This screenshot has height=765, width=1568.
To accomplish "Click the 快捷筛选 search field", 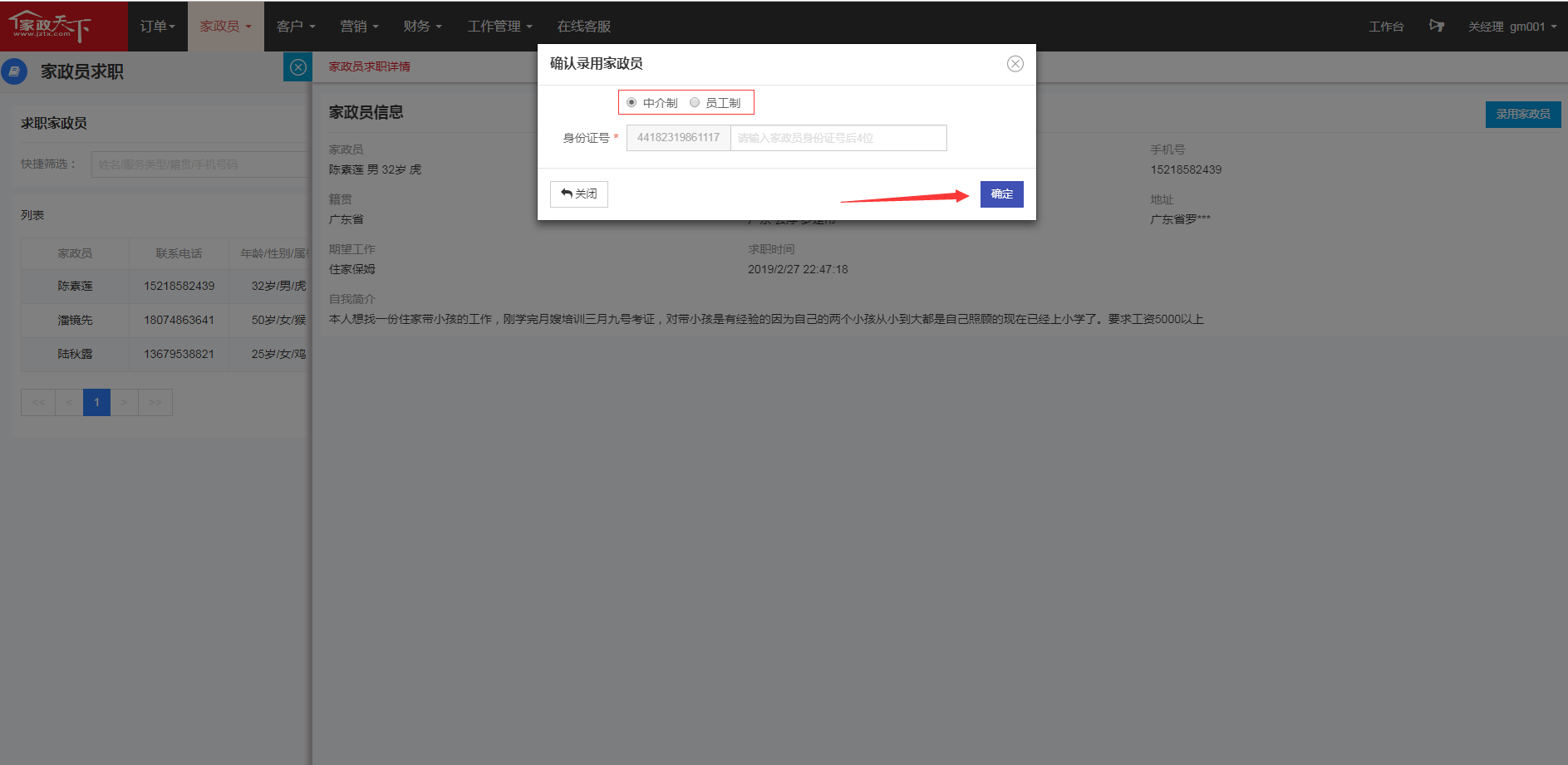I will pyautogui.click(x=200, y=164).
